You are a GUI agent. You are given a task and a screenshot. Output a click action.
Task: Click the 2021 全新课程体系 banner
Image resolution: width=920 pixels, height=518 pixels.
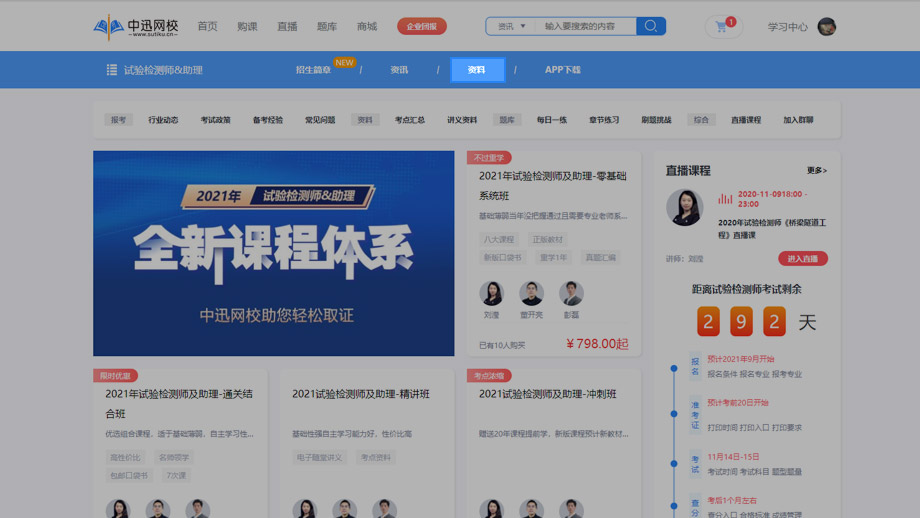click(x=273, y=253)
